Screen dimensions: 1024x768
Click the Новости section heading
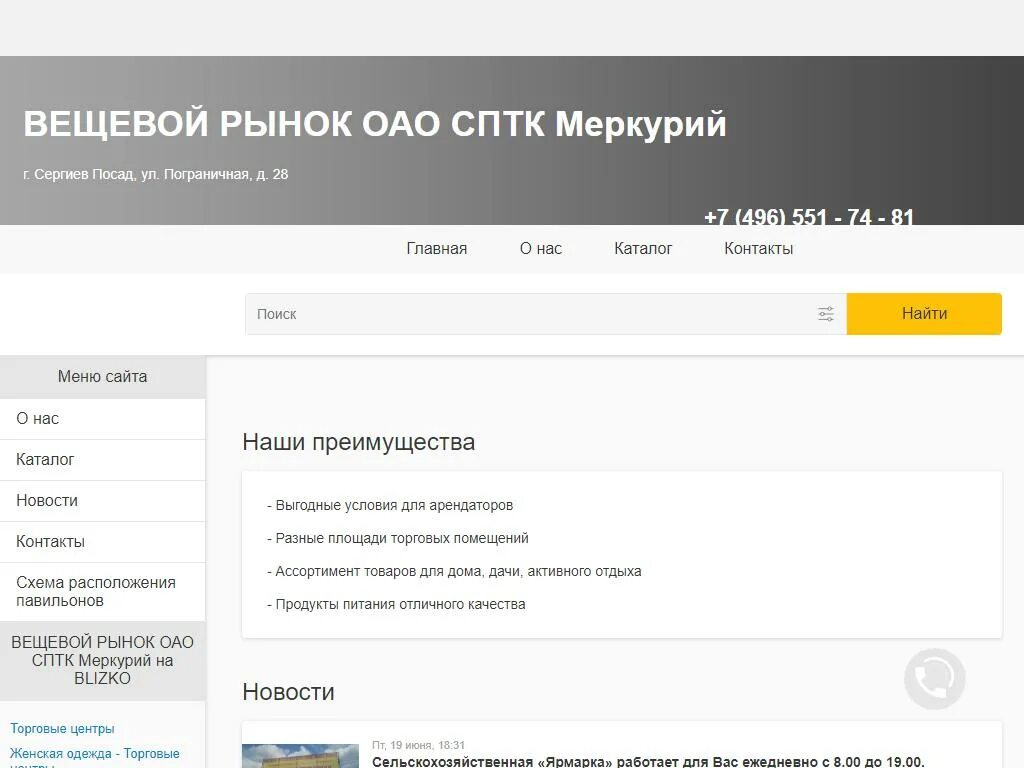tap(288, 692)
